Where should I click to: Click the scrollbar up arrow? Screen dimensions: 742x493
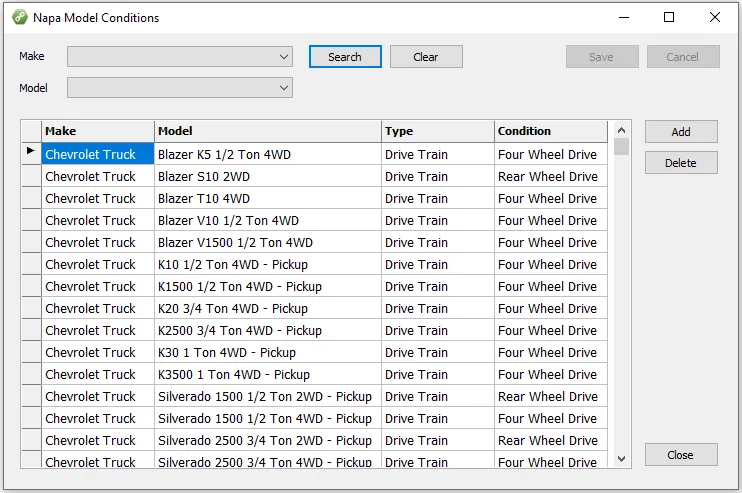[x=622, y=130]
